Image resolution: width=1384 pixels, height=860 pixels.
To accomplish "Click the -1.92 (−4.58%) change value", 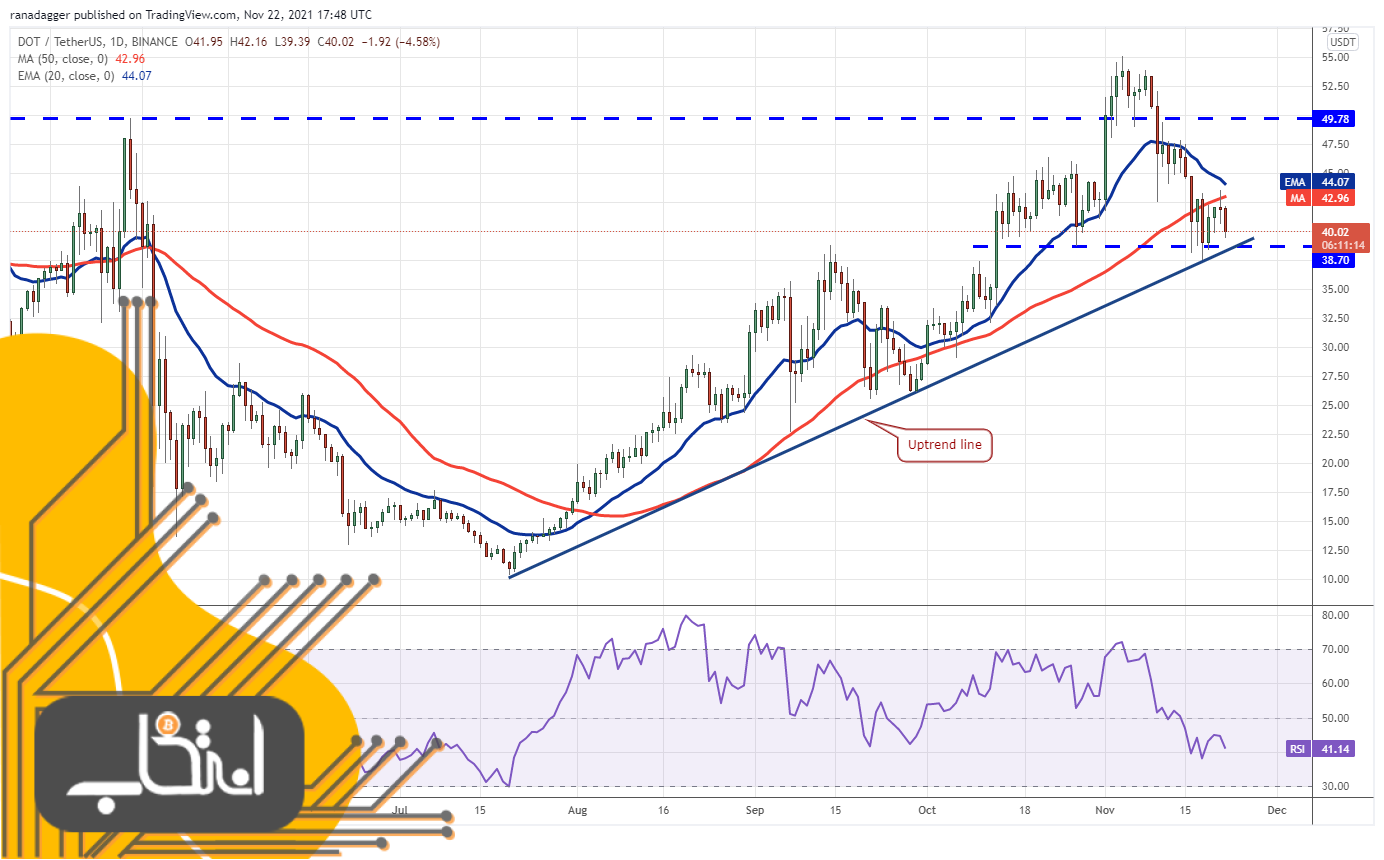I will coord(398,42).
